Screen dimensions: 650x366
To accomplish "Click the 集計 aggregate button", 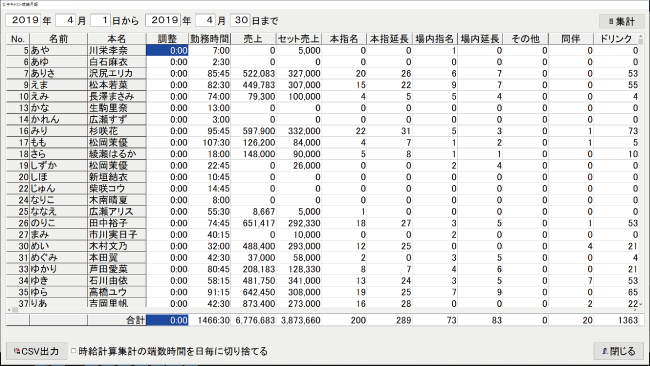I will (621, 21).
